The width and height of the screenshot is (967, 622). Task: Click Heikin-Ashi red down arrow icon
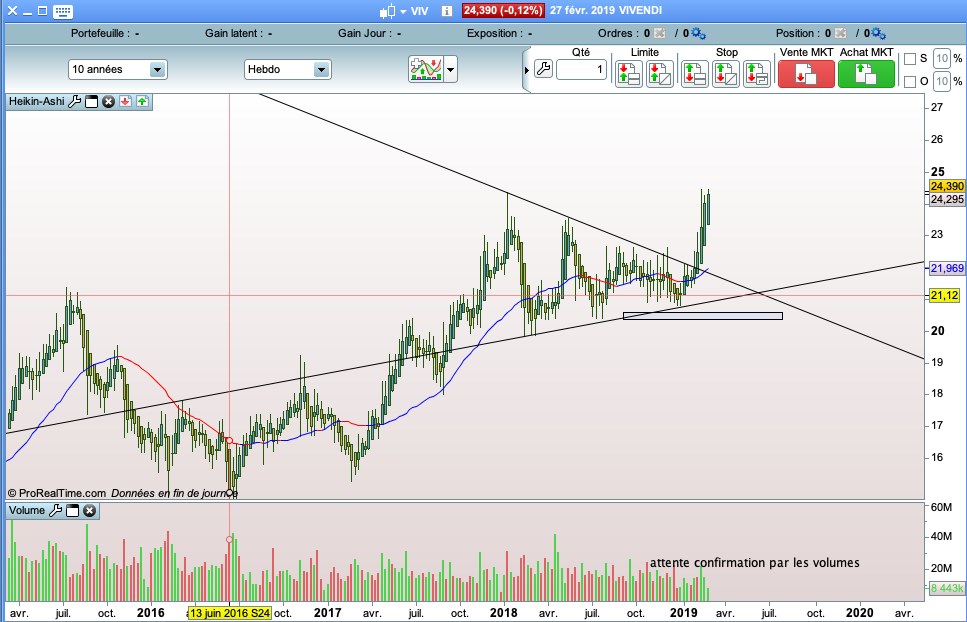click(125, 102)
